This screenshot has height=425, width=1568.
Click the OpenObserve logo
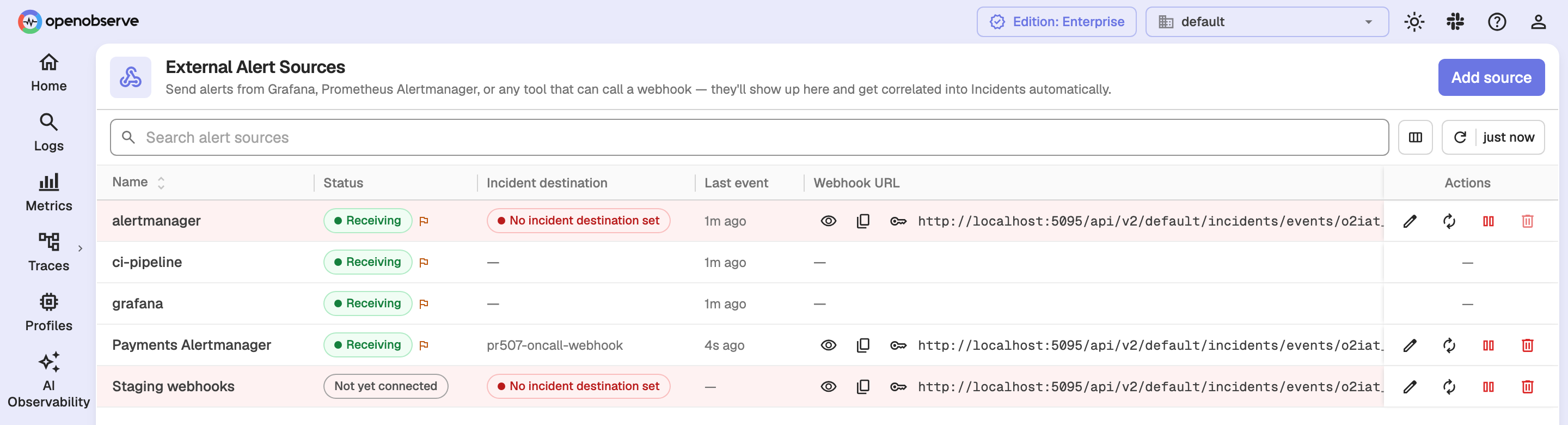(78, 21)
